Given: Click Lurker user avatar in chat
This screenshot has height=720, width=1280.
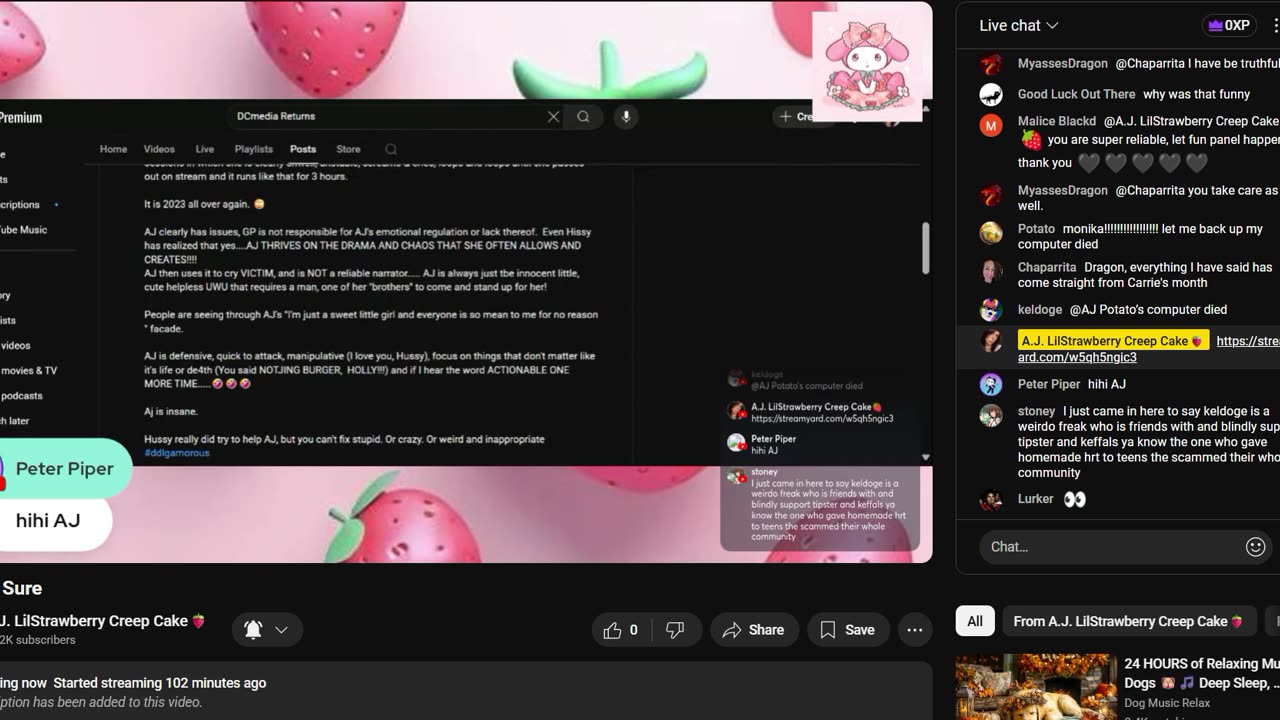Looking at the screenshot, I should tap(991, 499).
